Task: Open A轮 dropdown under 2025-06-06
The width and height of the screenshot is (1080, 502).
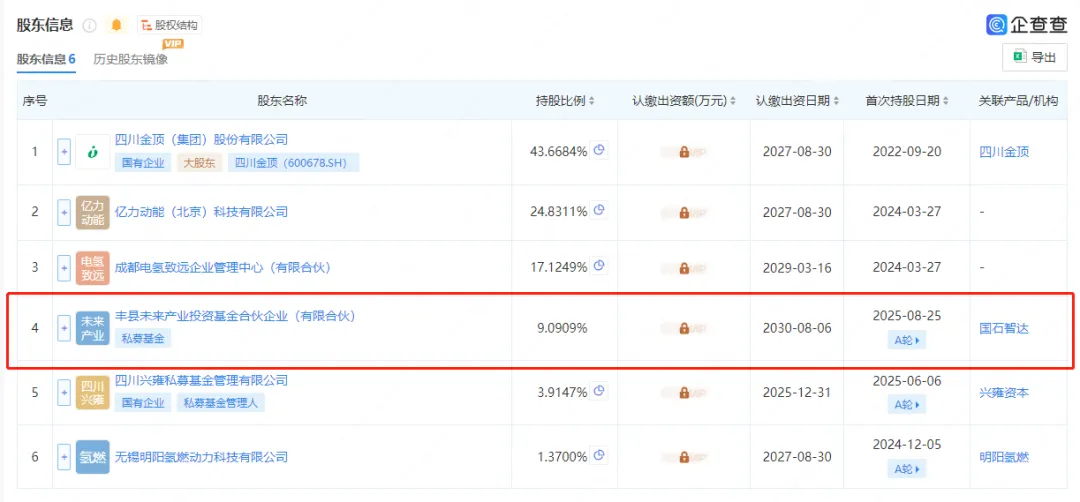Action: [907, 405]
